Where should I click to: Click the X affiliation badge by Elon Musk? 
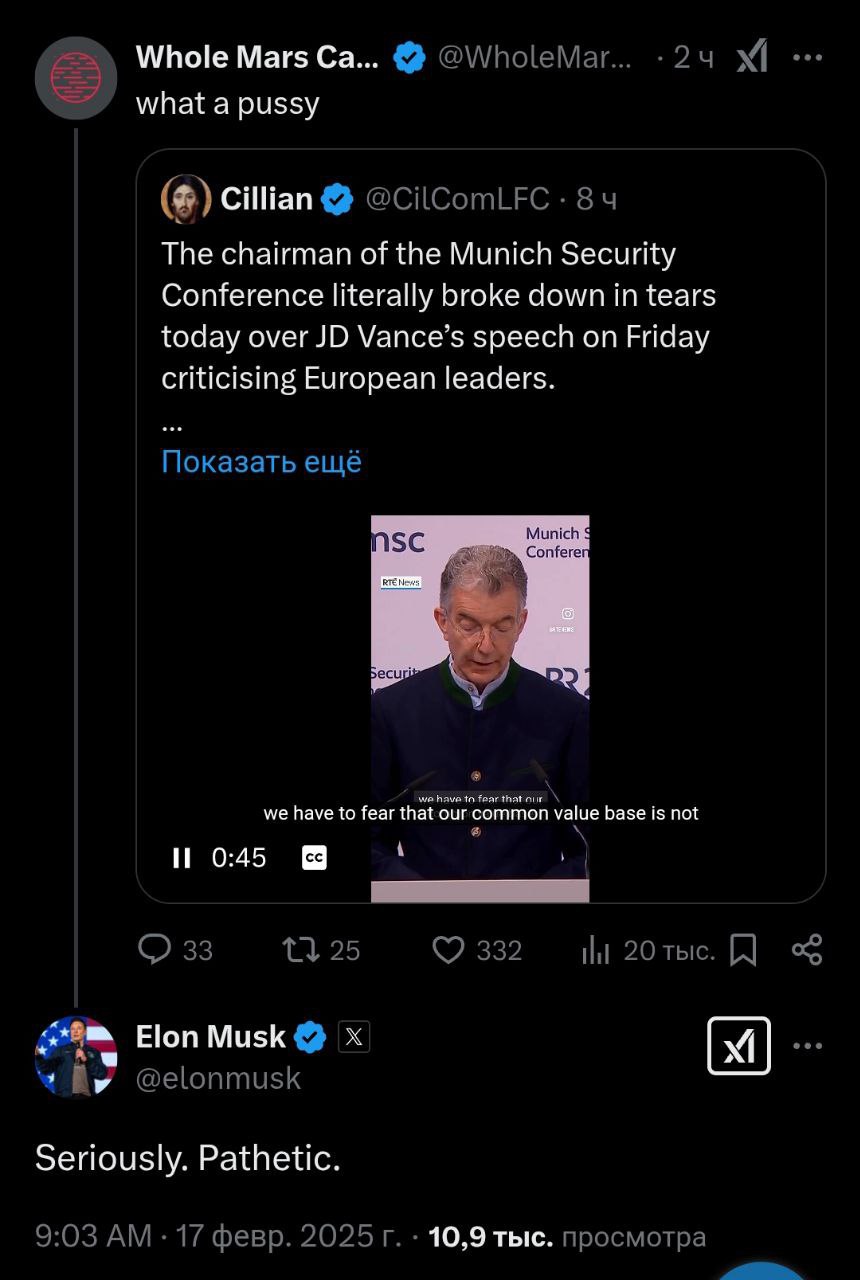354,1037
